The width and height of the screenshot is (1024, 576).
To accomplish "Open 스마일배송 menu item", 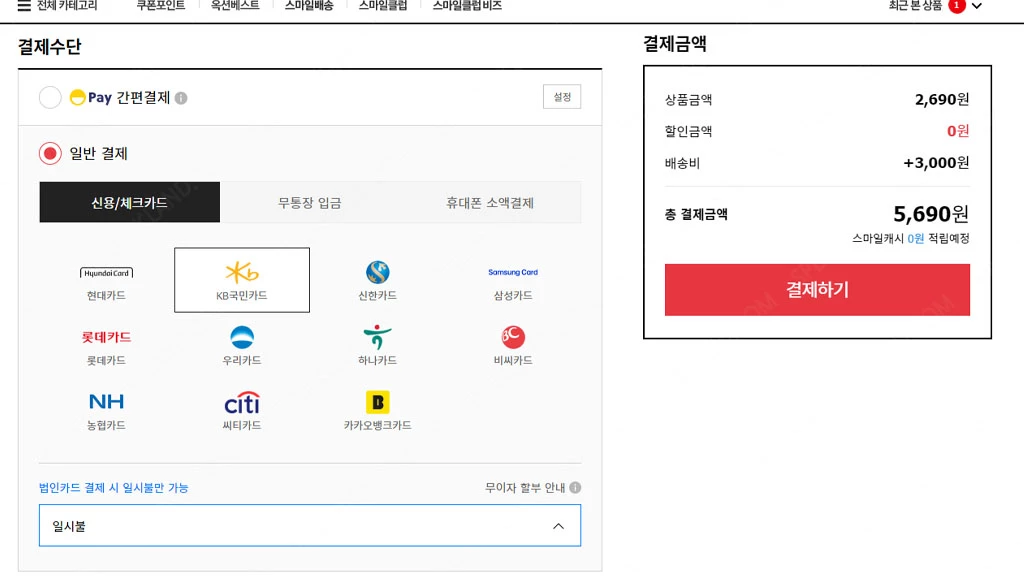I will click(309, 5).
